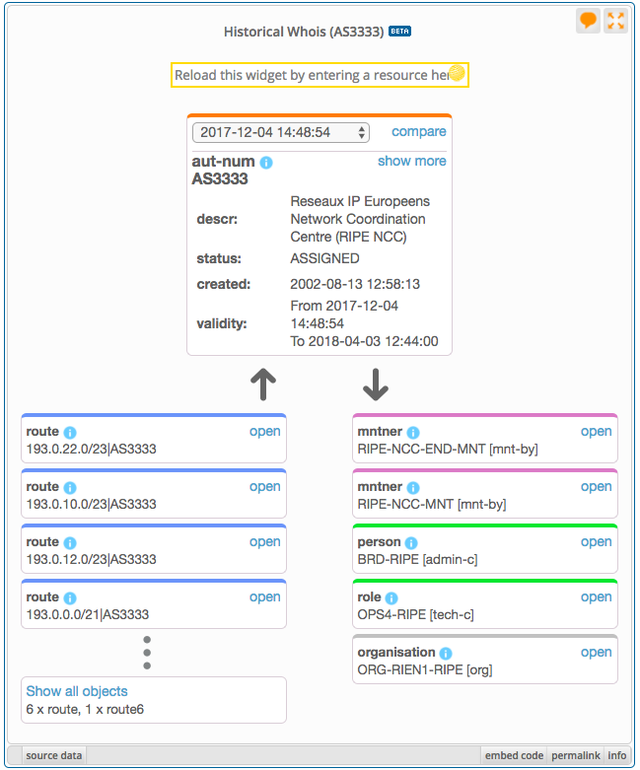Open route 193.0.12.0/23|AS3333

click(x=265, y=542)
